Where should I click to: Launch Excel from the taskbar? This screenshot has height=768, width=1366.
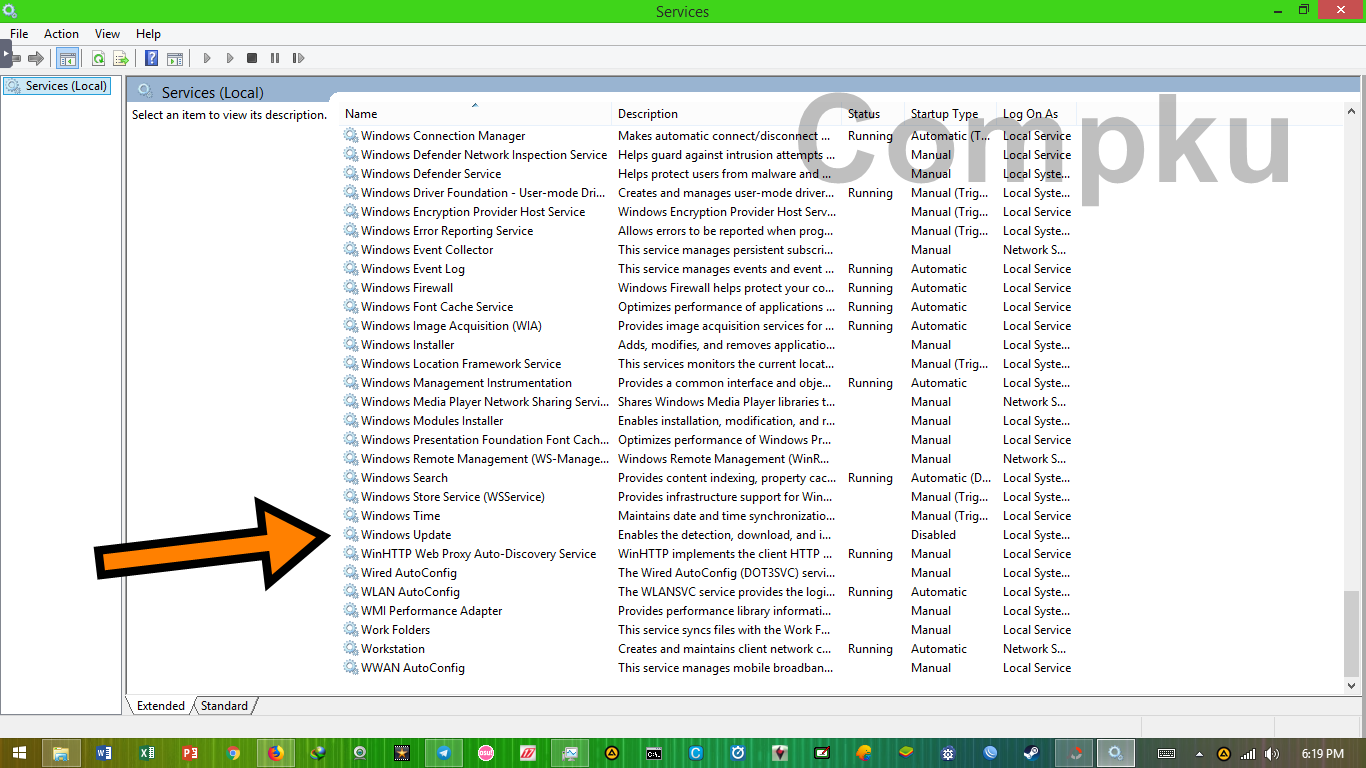click(x=147, y=753)
